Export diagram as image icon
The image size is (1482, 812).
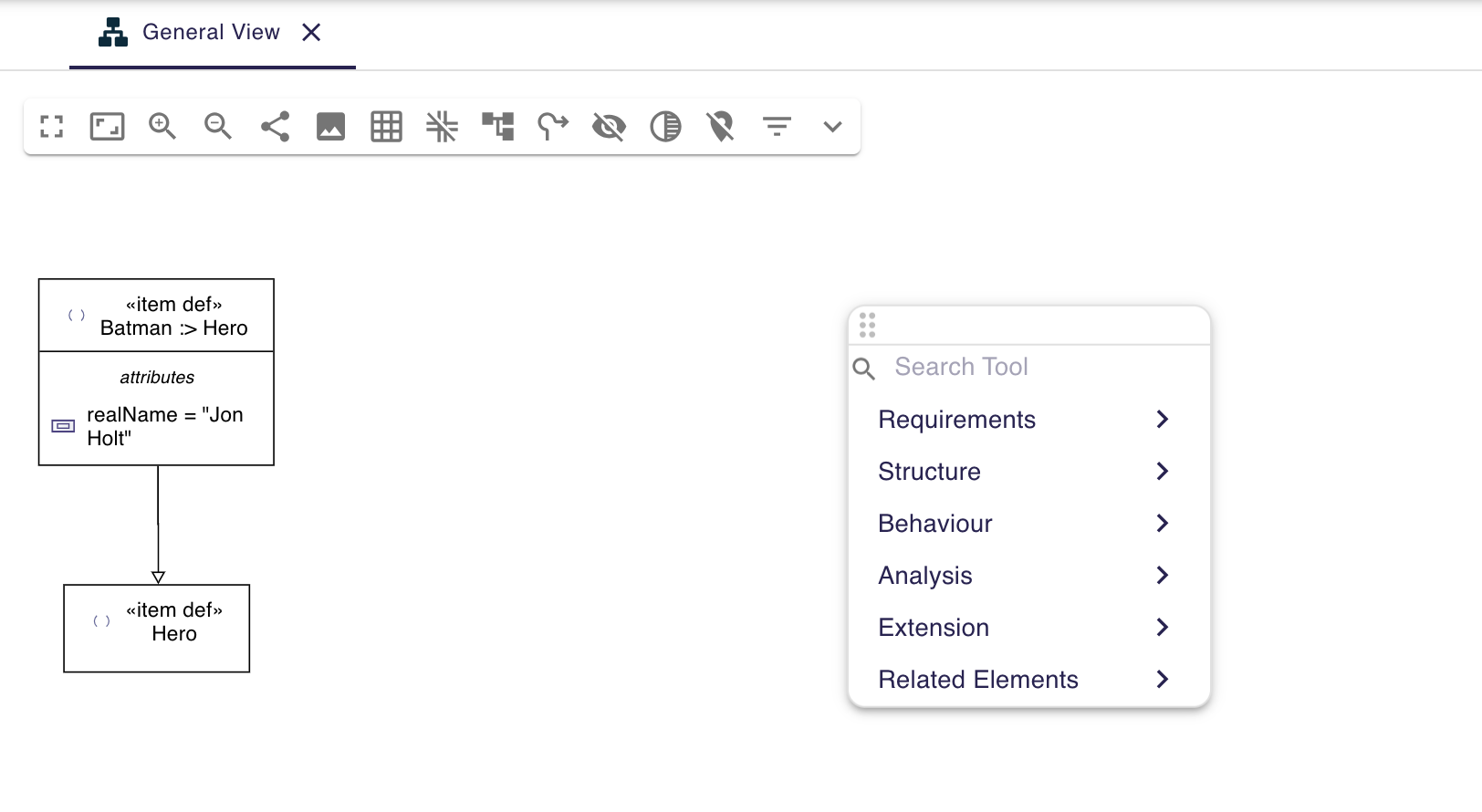click(330, 126)
